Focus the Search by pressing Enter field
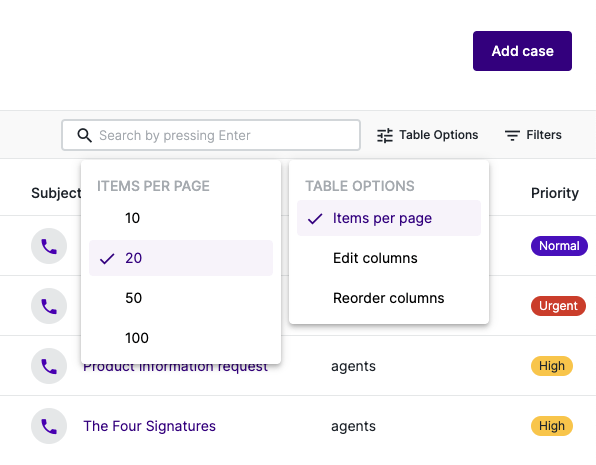The image size is (596, 465). point(211,135)
